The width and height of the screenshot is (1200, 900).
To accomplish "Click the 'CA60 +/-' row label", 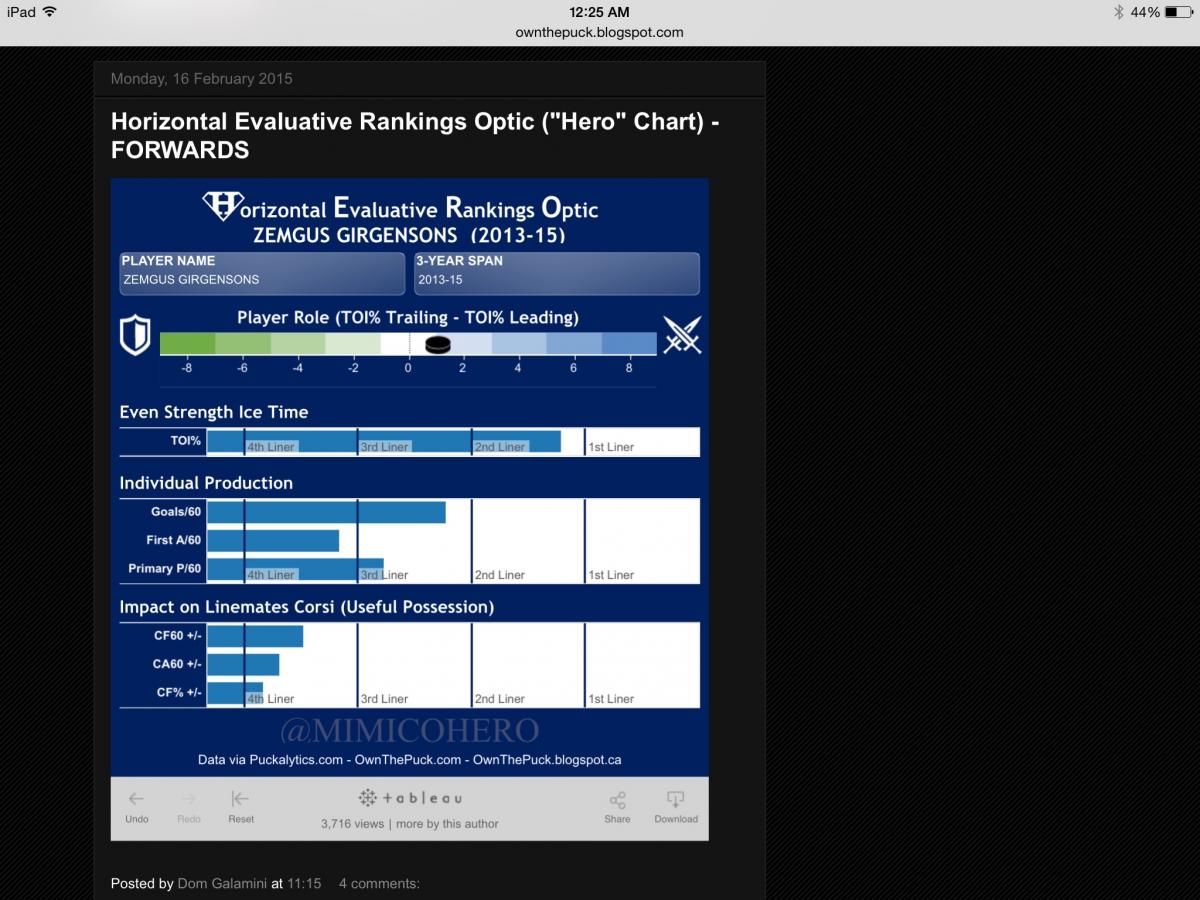I will coord(178,663).
